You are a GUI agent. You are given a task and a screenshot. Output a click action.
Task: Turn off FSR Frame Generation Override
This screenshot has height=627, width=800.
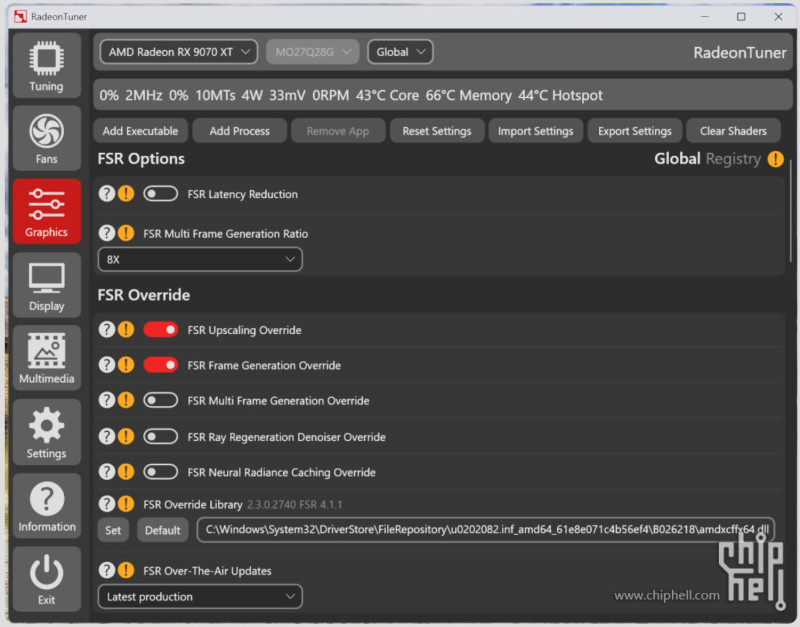coord(160,365)
